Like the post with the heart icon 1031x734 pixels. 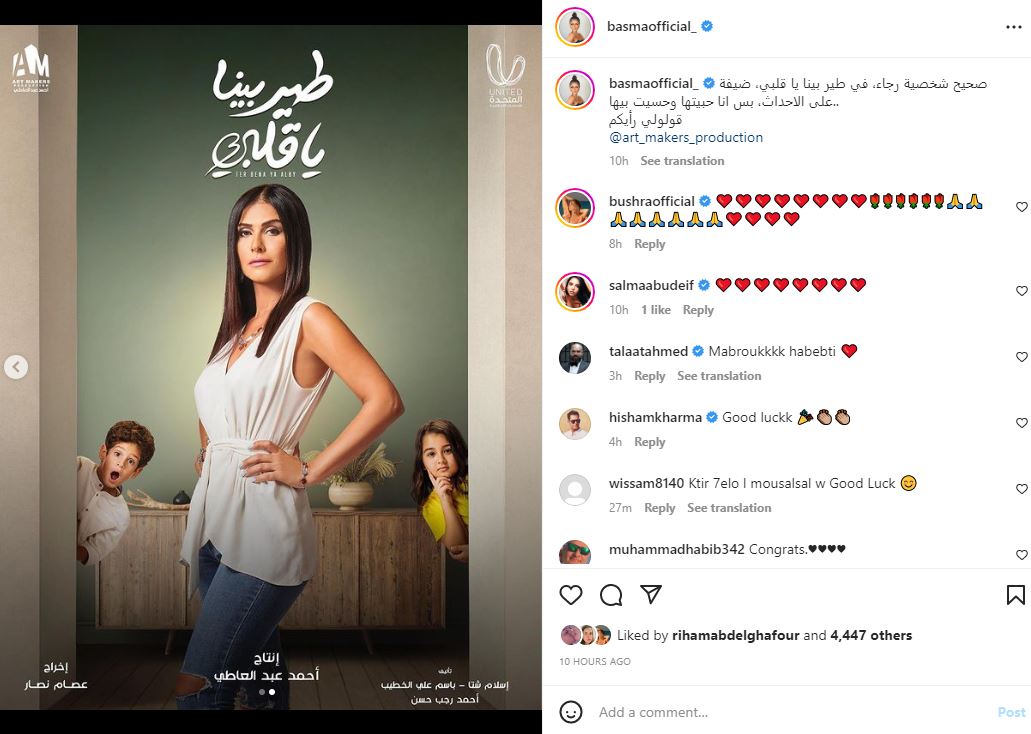(x=571, y=595)
